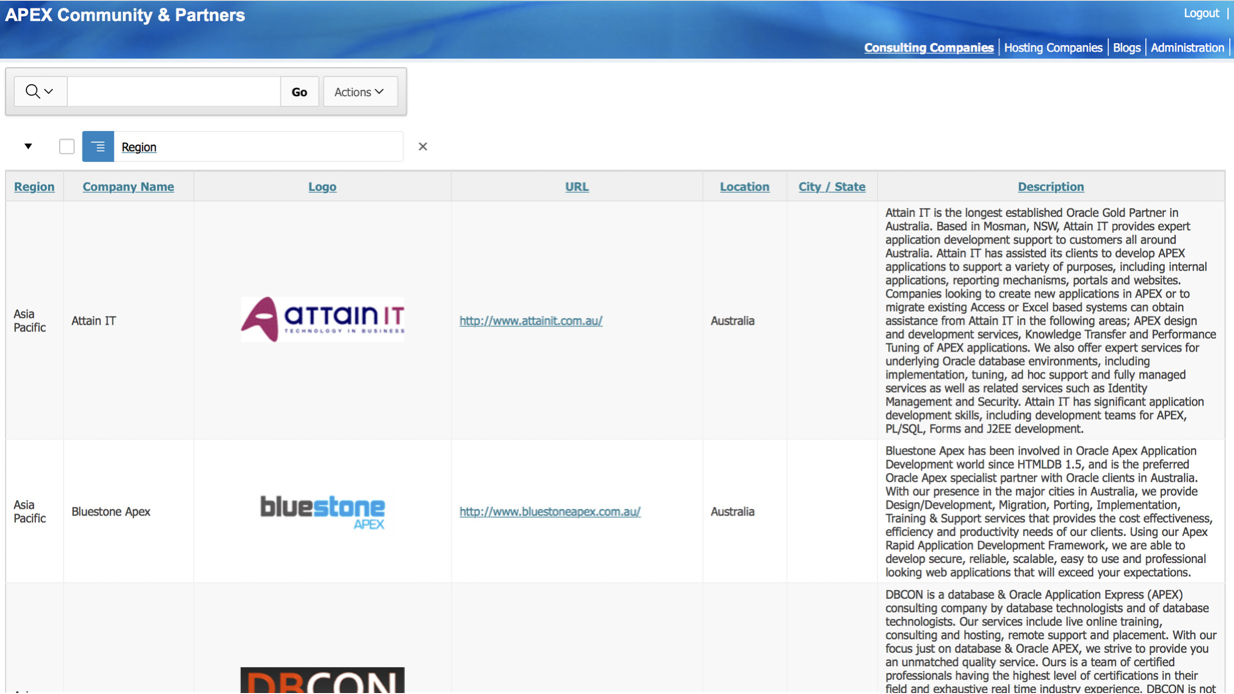The width and height of the screenshot is (1234, 694).
Task: Click the Location column header
Action: click(x=745, y=187)
